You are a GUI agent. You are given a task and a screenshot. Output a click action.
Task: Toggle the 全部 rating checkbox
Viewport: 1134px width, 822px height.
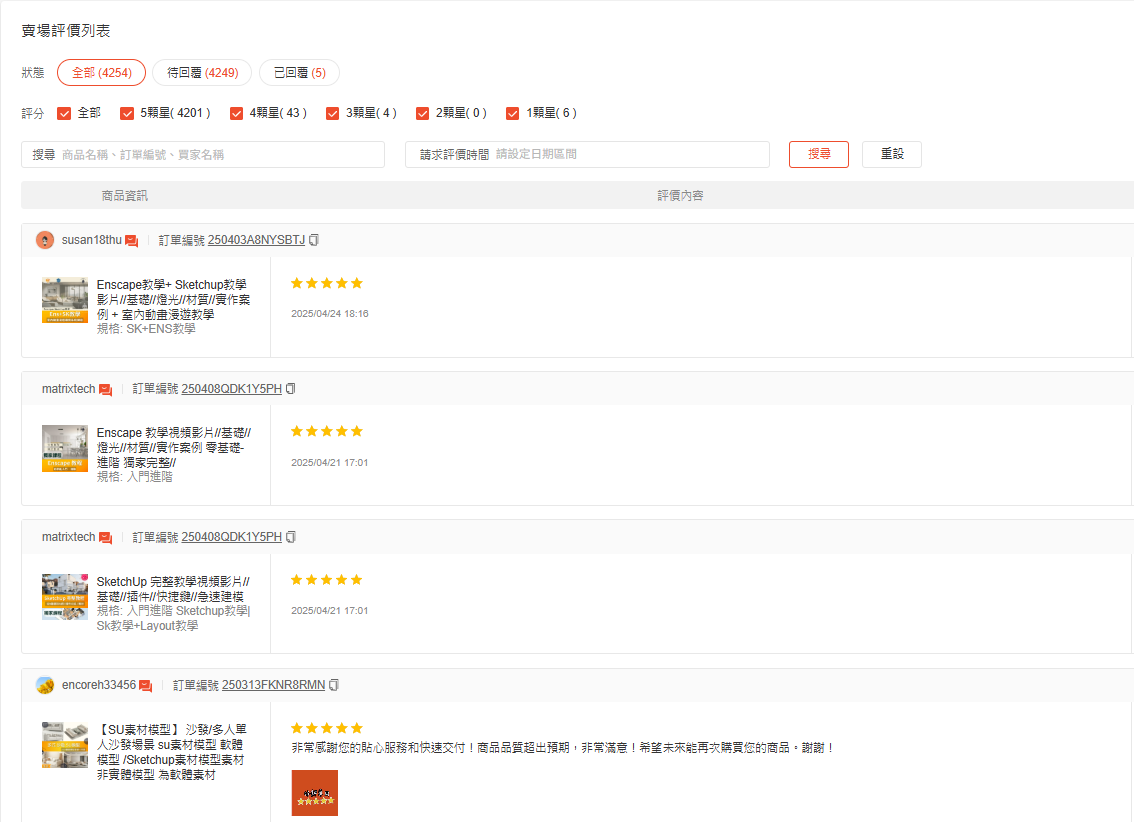pos(65,113)
